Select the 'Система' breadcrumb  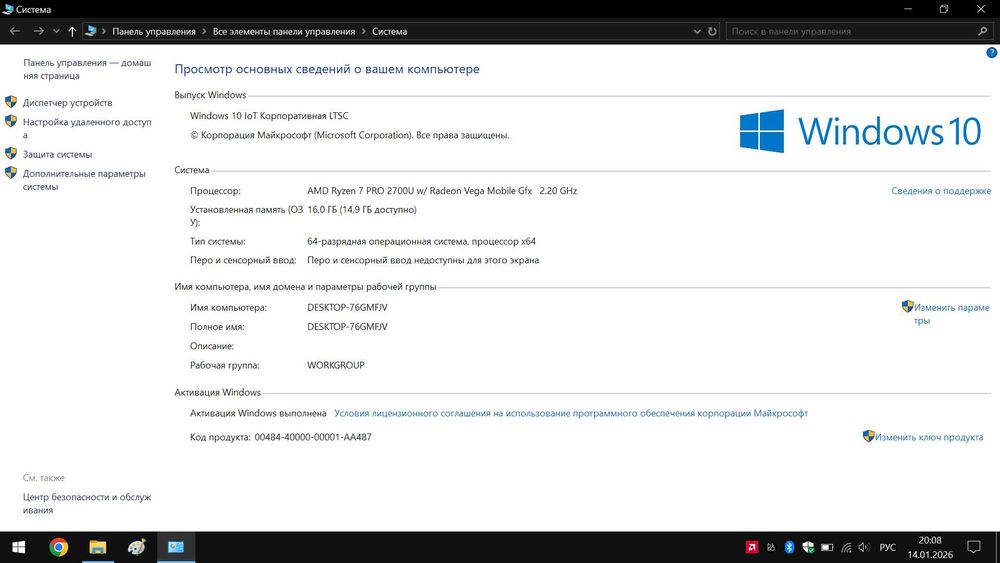[390, 31]
